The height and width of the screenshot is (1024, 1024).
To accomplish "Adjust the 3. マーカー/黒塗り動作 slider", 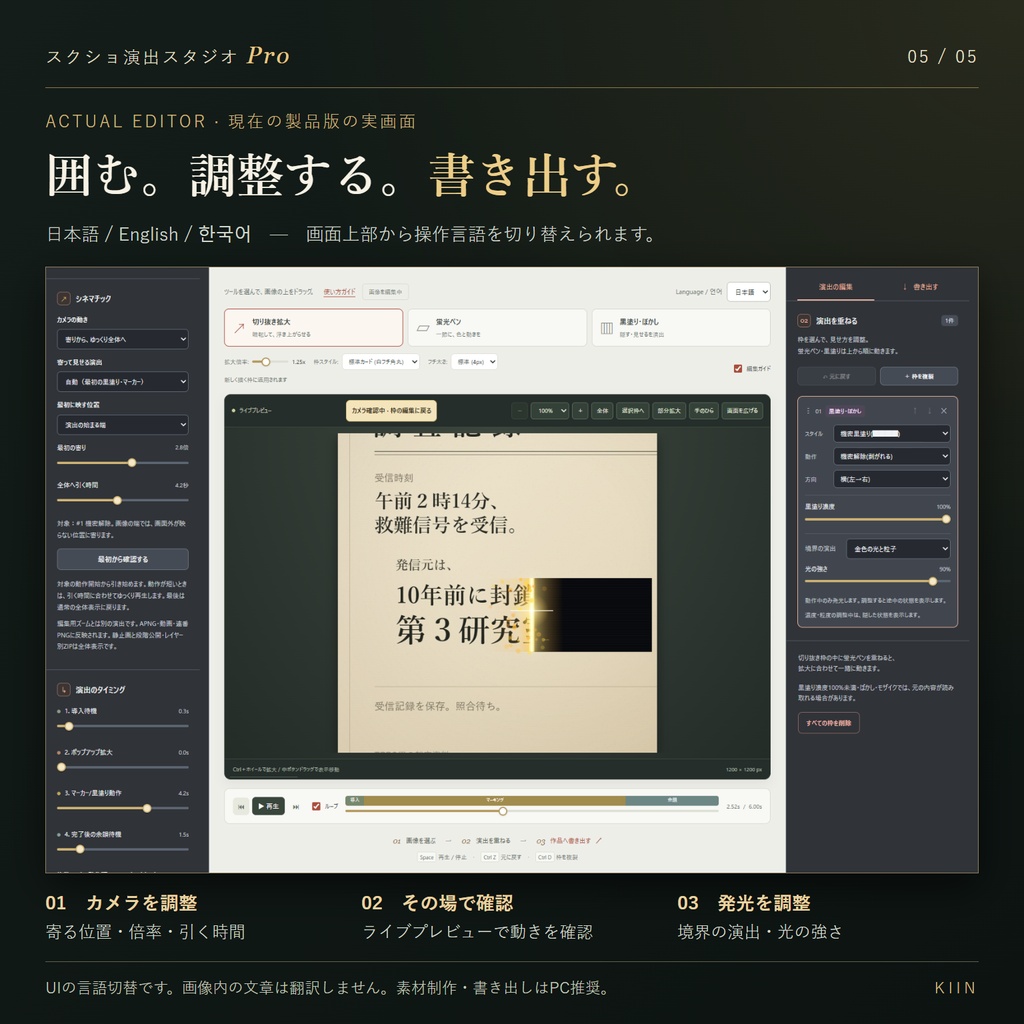I will 123,808.
